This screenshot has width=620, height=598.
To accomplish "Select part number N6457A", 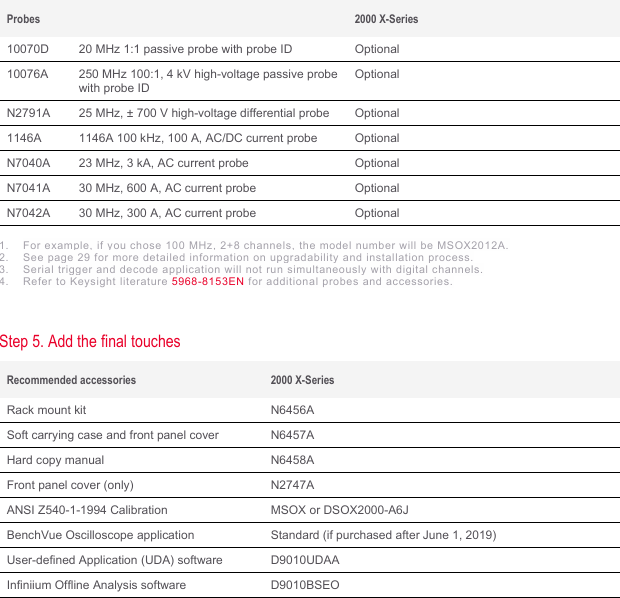I will (292, 435).
